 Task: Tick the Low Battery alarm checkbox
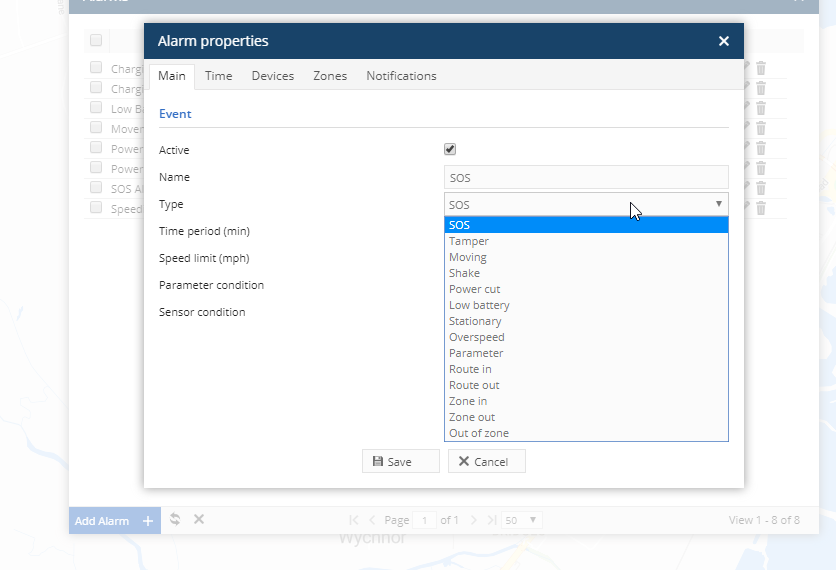[x=96, y=107]
